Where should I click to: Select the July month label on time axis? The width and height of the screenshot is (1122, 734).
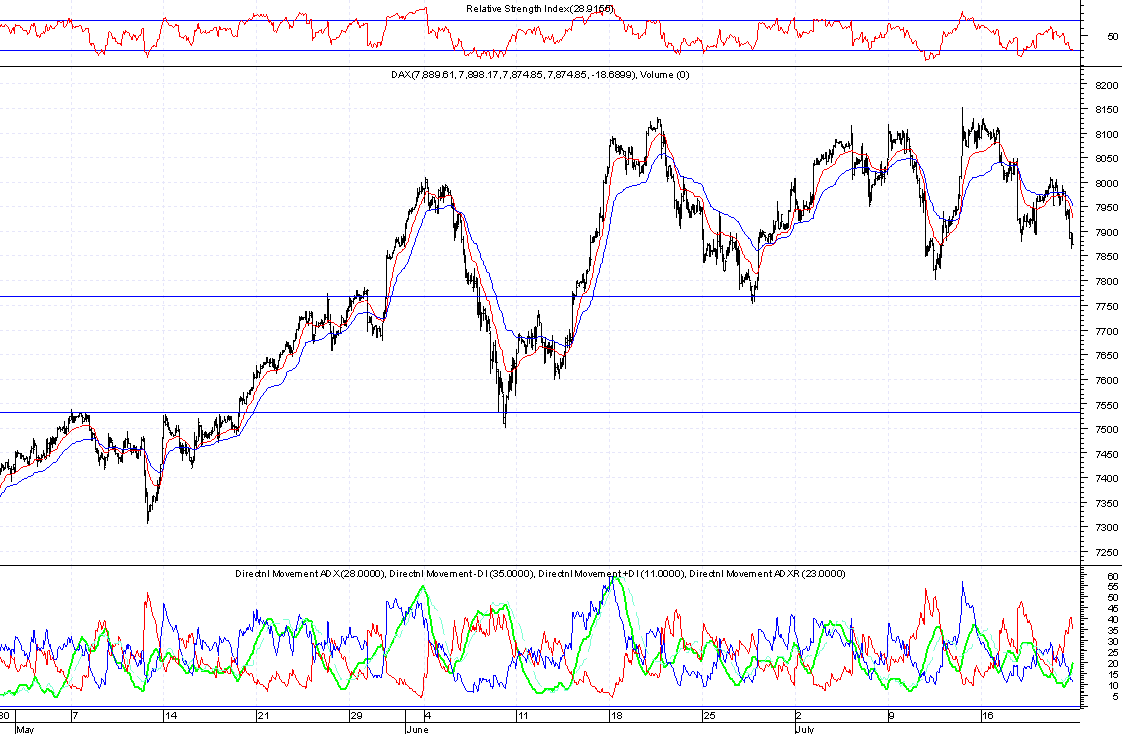(806, 729)
